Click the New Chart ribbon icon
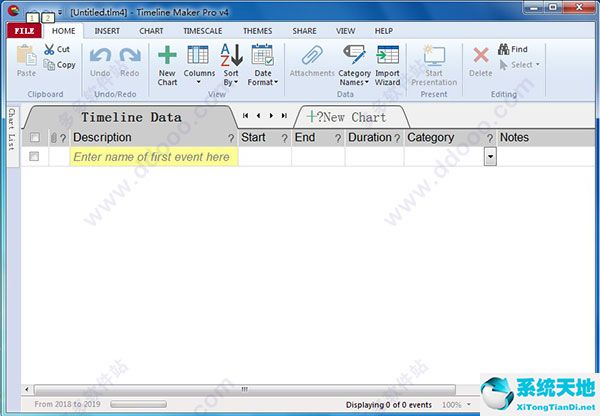This screenshot has width=600, height=416. pos(167,64)
